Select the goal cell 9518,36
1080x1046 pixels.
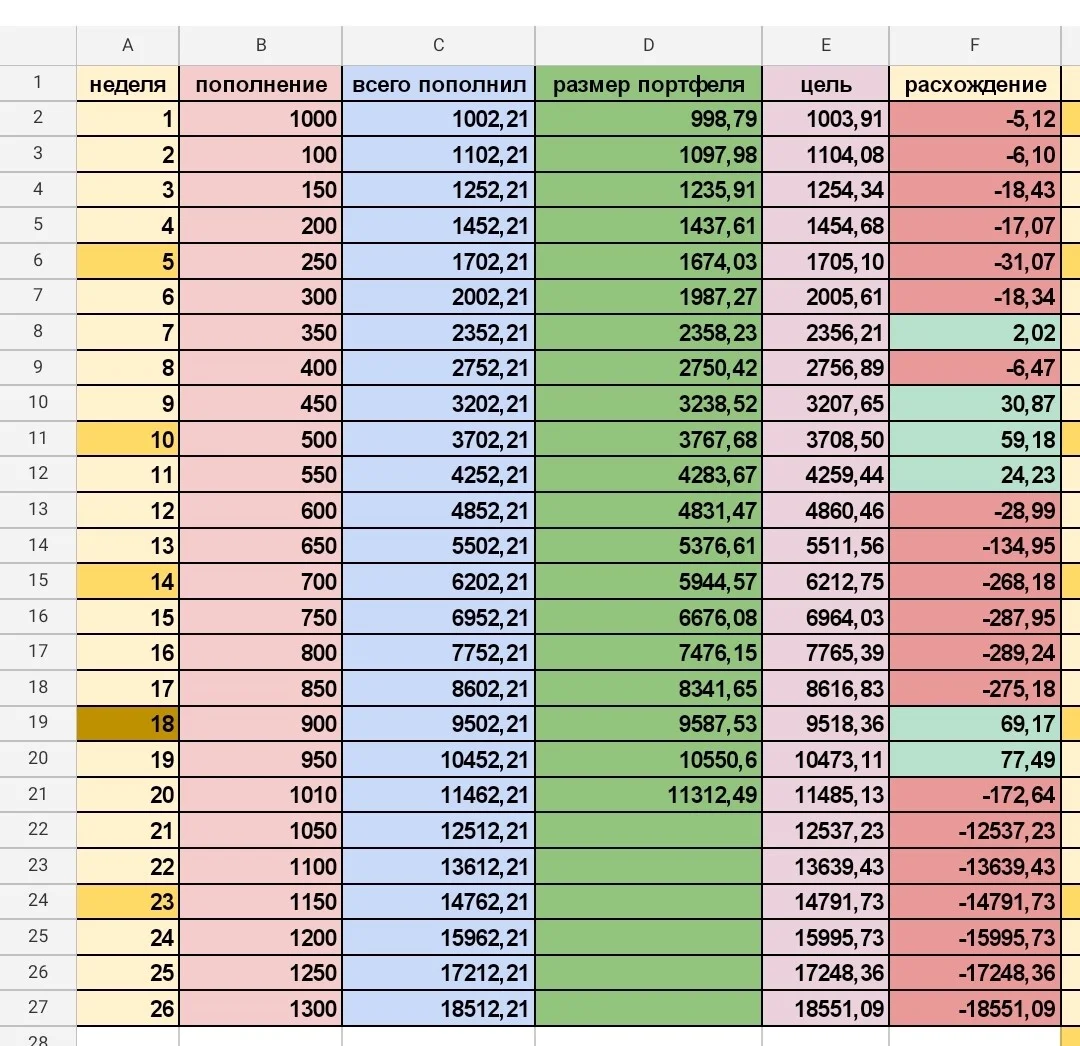pyautogui.click(x=825, y=724)
